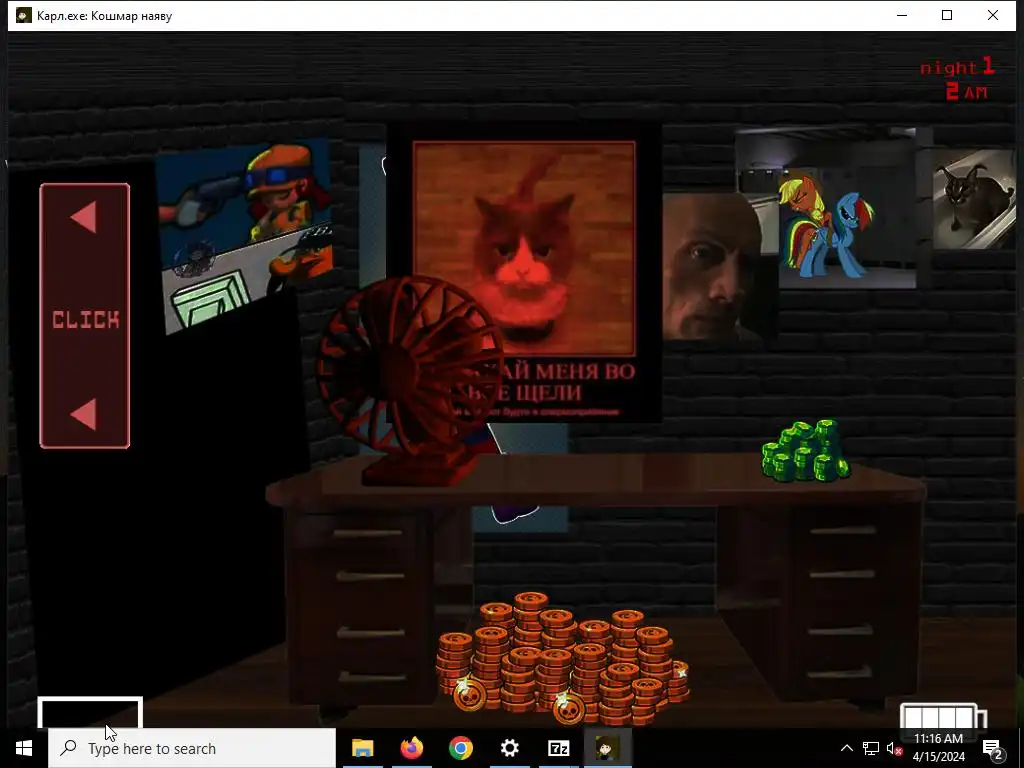Click the muted volume tray icon

pos(894,748)
